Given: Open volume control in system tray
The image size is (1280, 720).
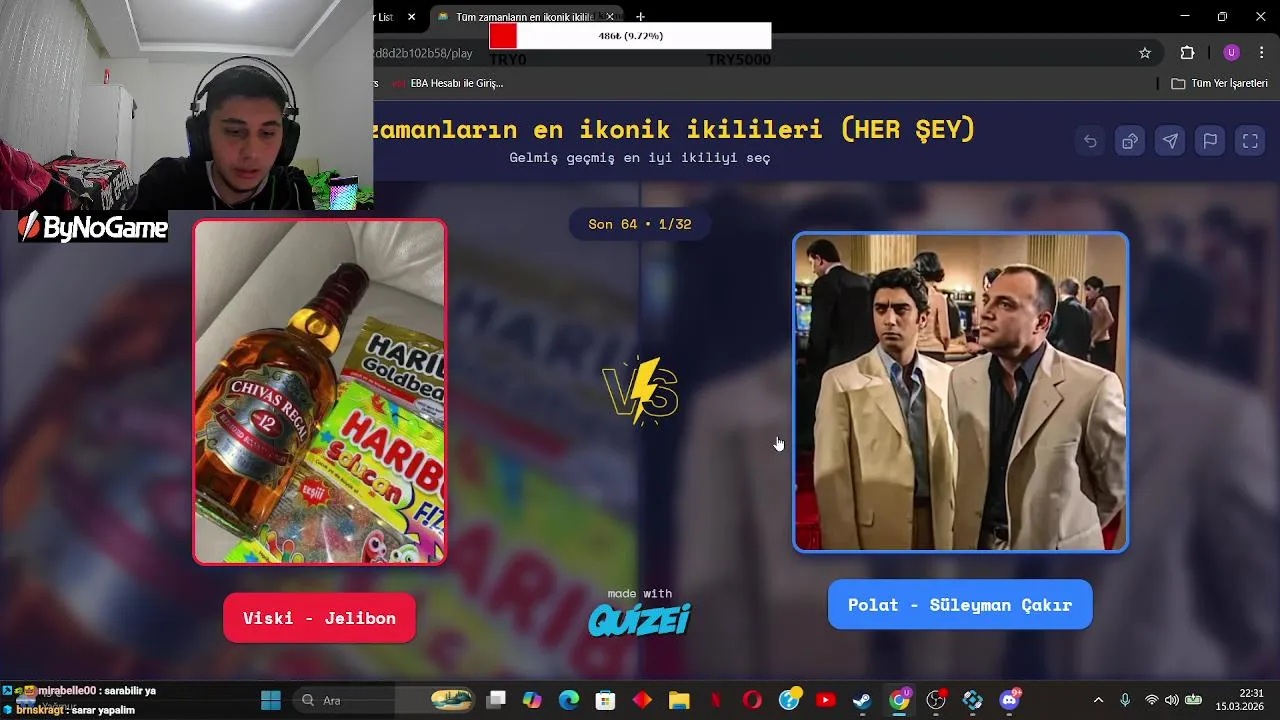Looking at the screenshot, I should tap(1172, 700).
